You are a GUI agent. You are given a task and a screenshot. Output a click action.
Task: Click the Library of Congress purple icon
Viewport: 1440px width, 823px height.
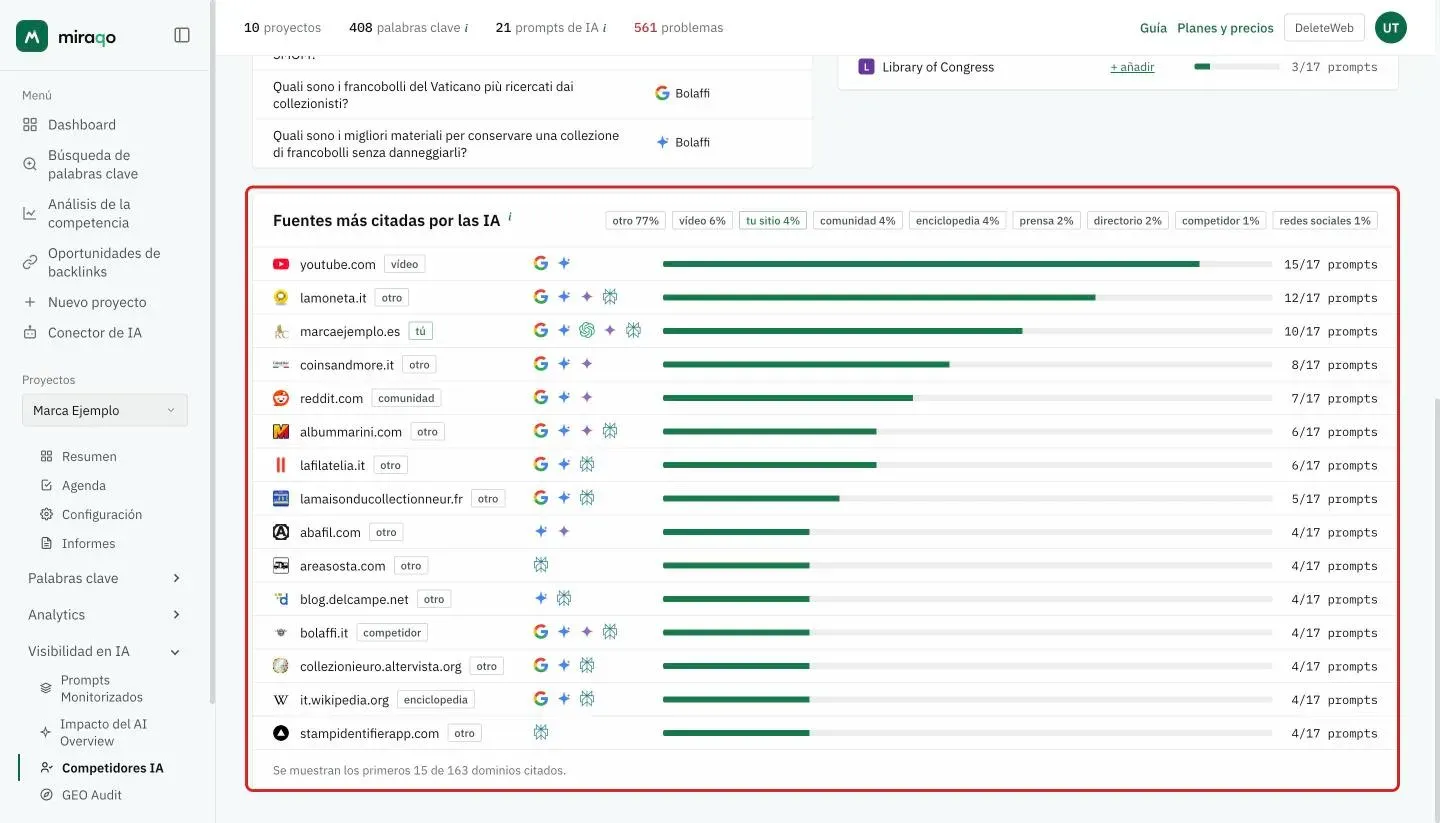[866, 67]
